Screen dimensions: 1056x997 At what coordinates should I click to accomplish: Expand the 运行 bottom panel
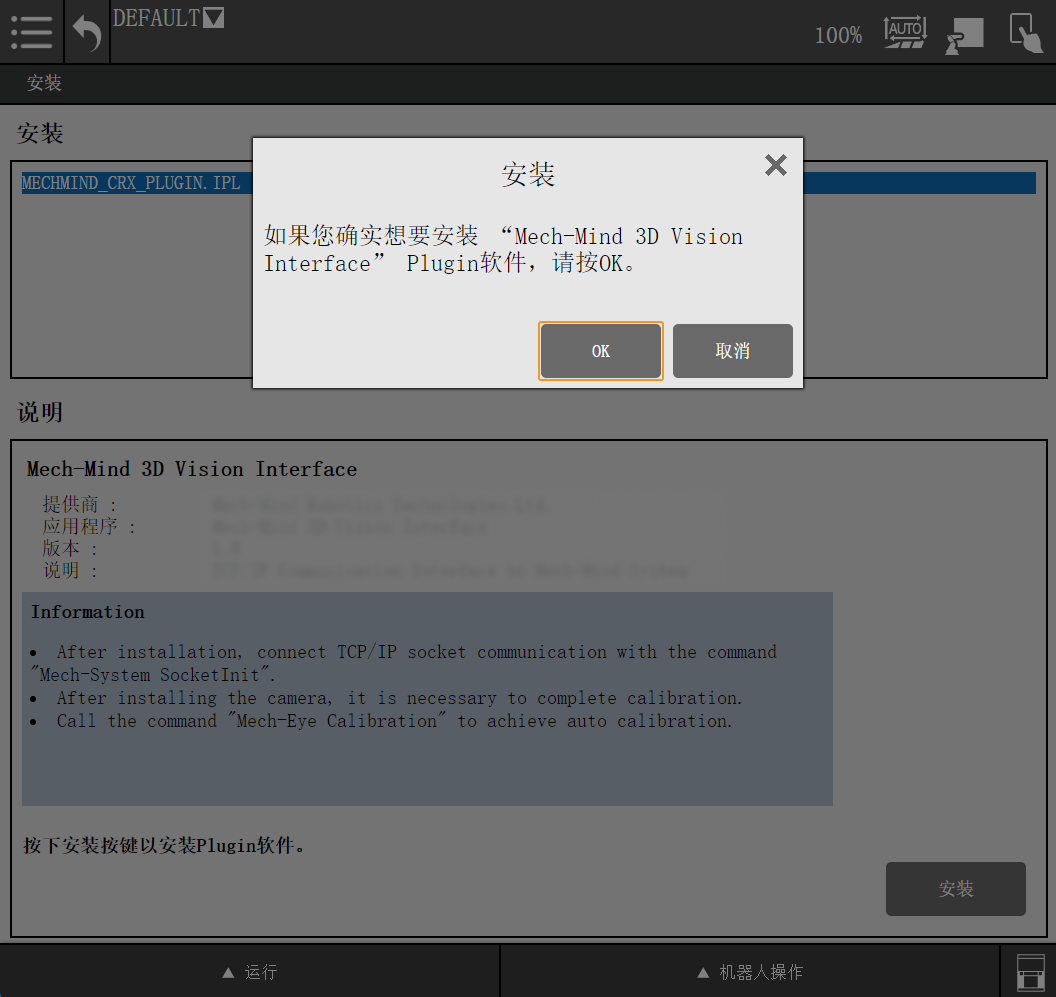(250, 971)
